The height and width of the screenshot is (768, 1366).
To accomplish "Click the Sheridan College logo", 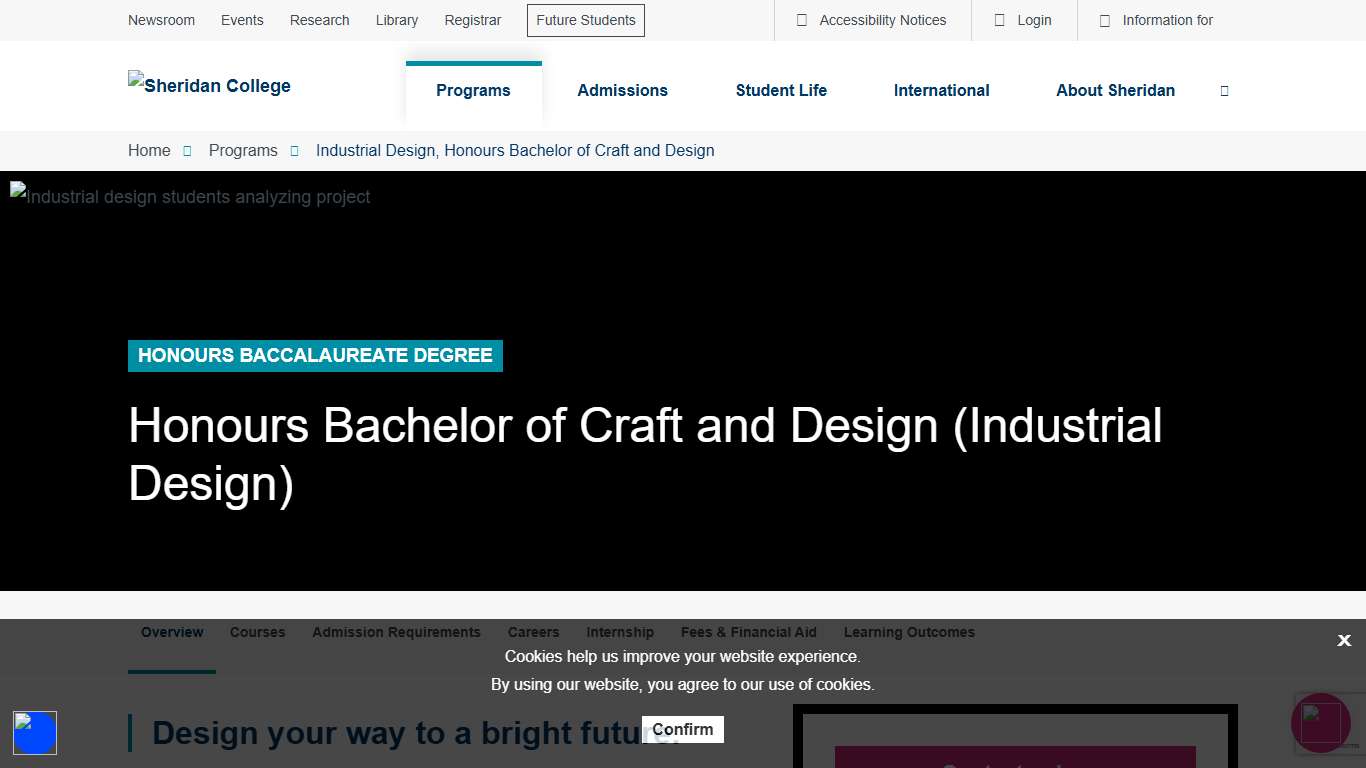I will [209, 85].
